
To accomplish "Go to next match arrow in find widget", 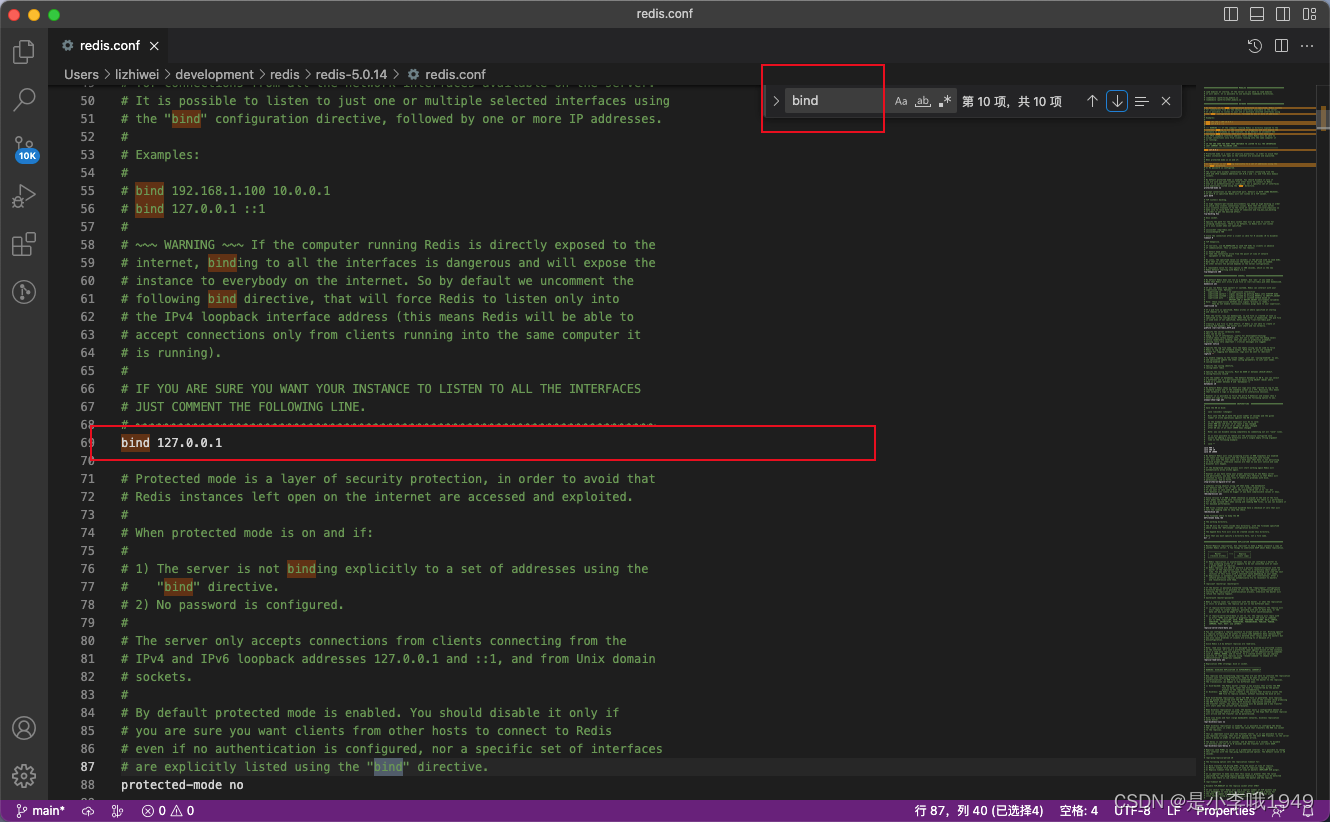I will coord(1117,101).
